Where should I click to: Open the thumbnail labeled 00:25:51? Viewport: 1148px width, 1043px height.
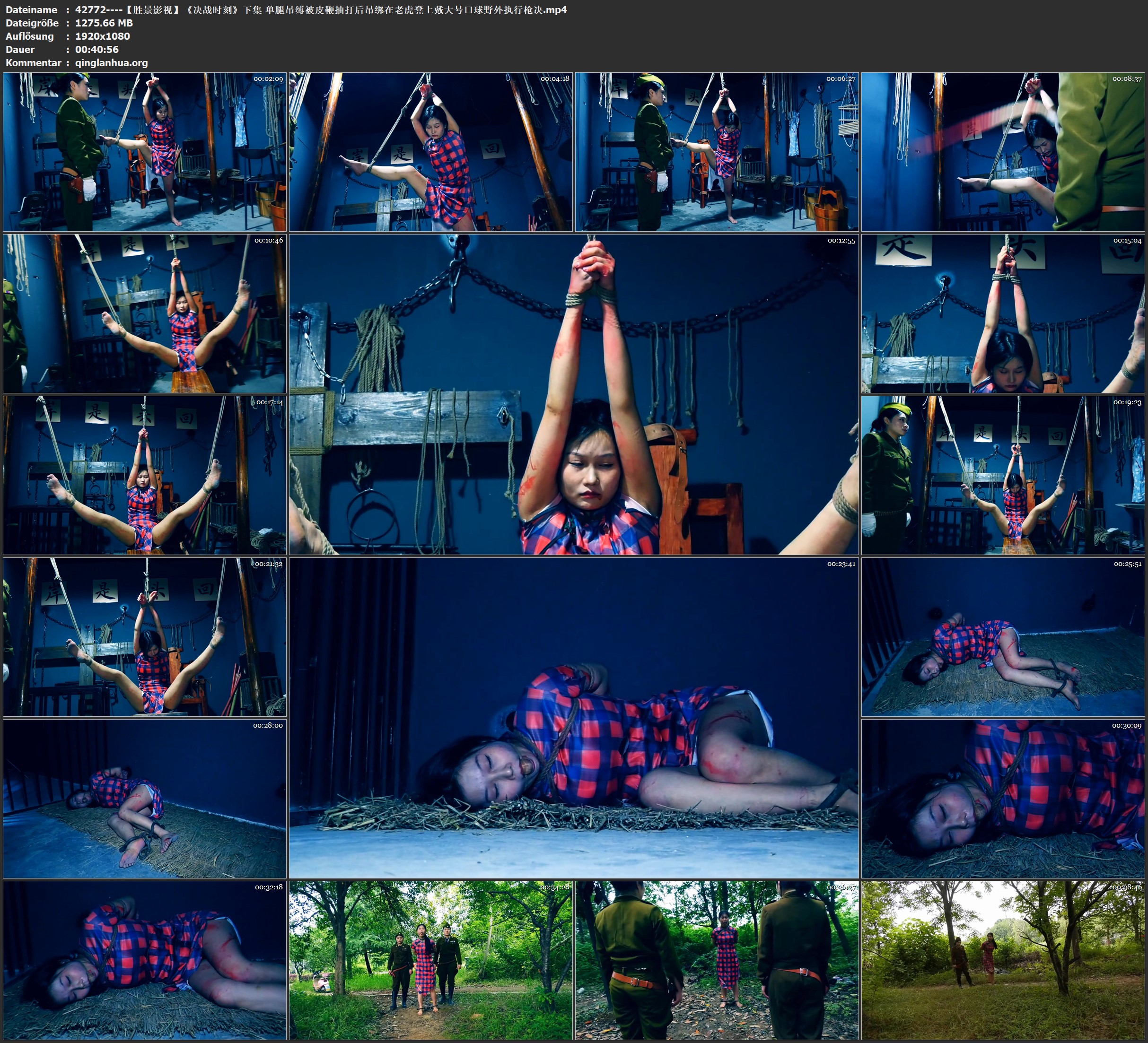pyautogui.click(x=1003, y=636)
